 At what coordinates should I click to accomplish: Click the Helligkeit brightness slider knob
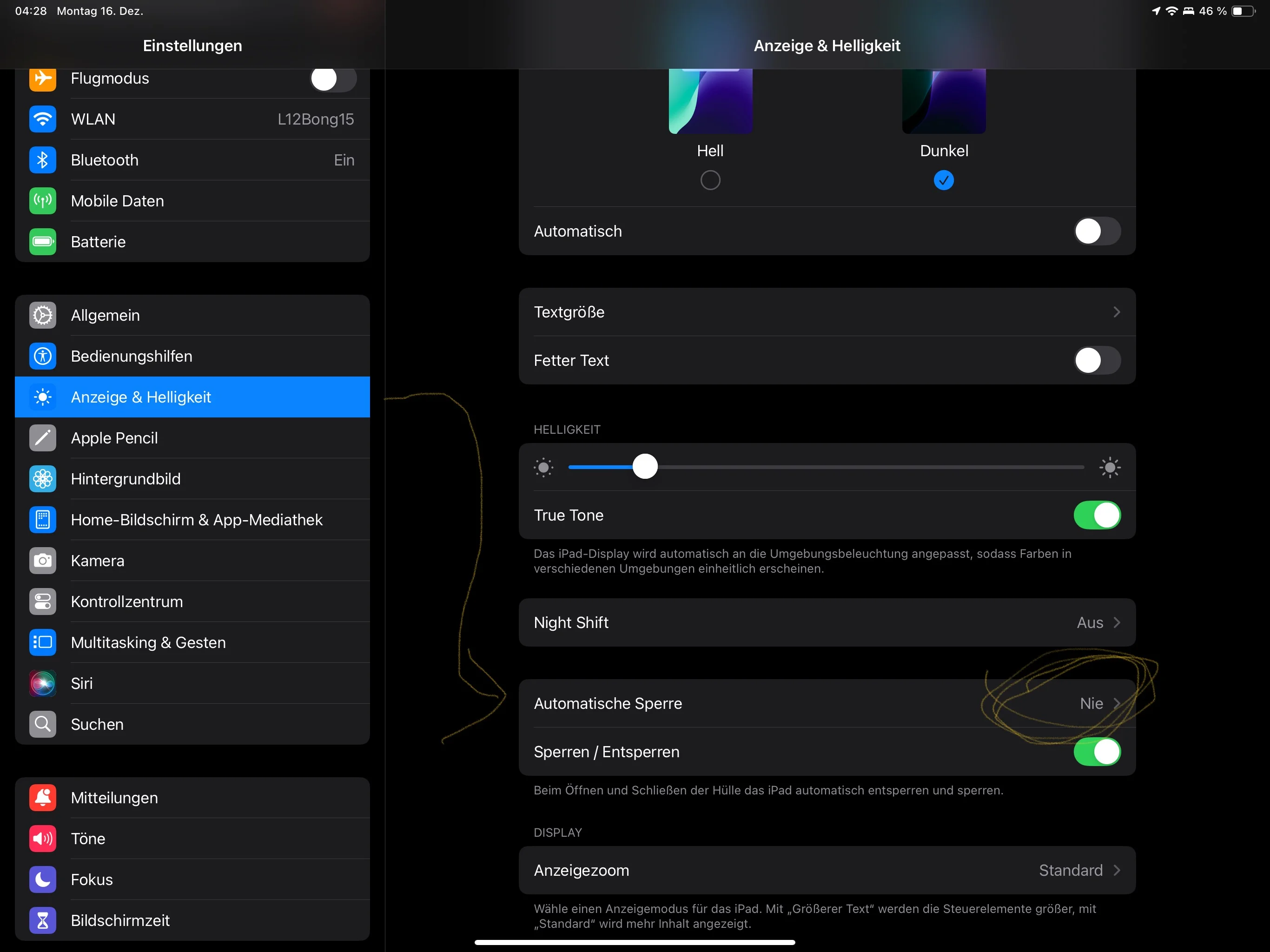tap(645, 466)
